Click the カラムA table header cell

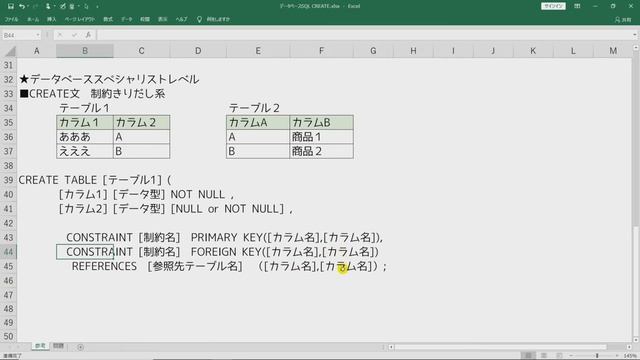click(258, 122)
